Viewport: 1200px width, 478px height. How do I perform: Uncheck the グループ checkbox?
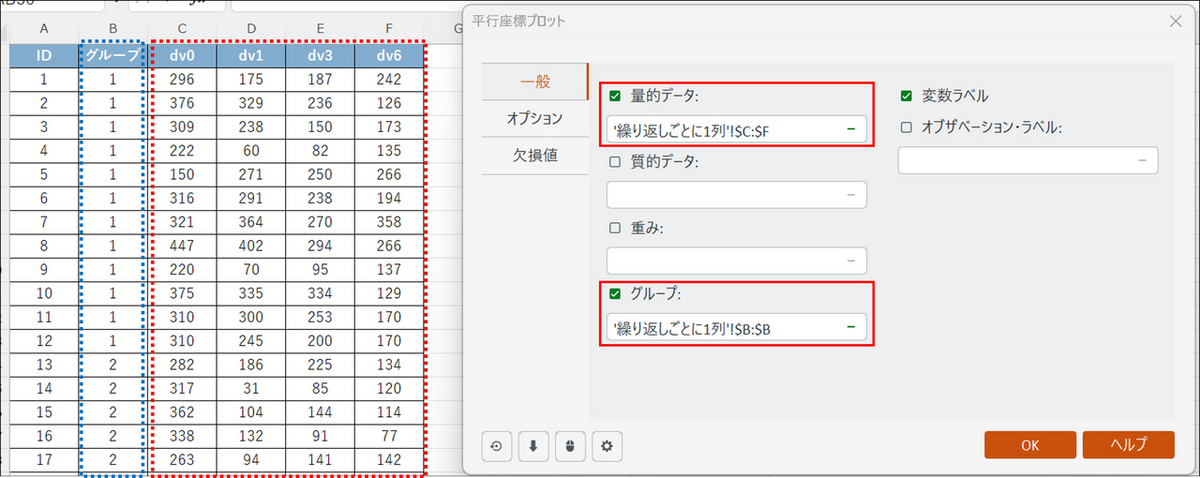(x=615, y=293)
